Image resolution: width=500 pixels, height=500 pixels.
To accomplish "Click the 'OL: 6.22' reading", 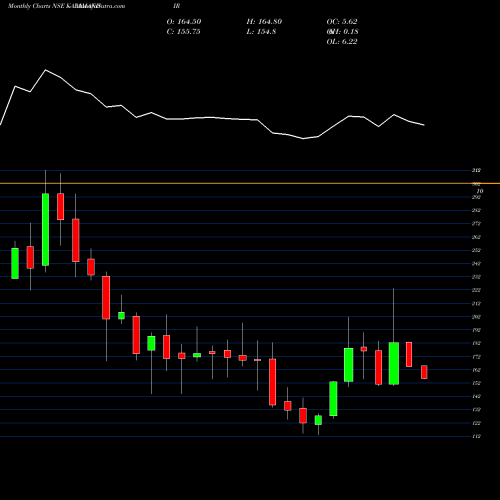I will [342, 42].
